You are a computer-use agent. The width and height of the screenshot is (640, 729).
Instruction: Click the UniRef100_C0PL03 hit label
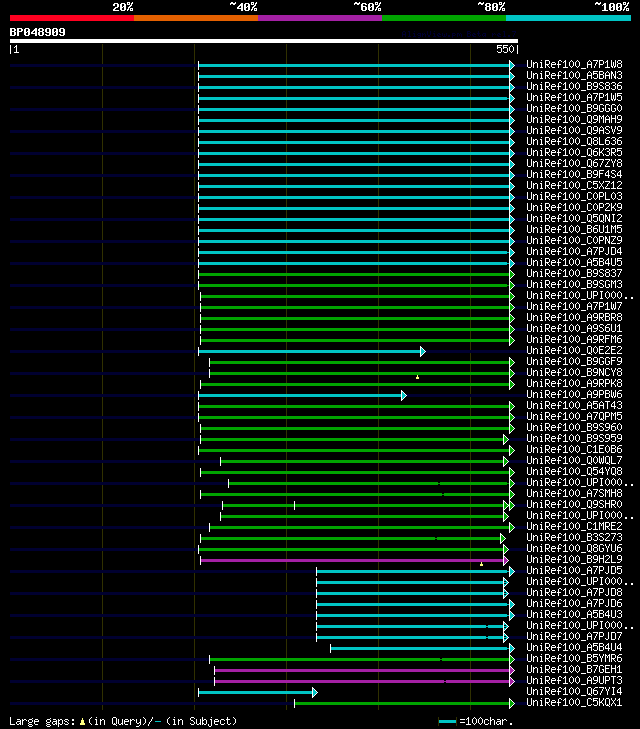[574, 196]
